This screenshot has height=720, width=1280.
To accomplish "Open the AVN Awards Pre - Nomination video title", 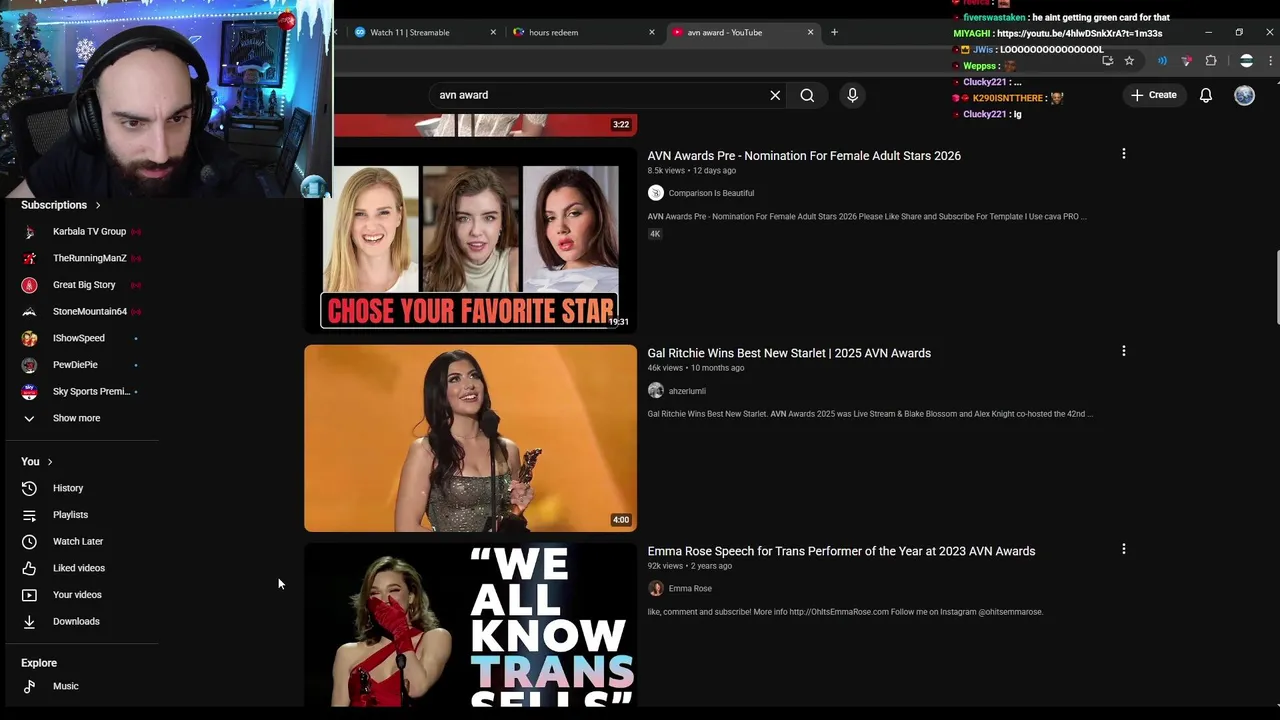I will (804, 156).
